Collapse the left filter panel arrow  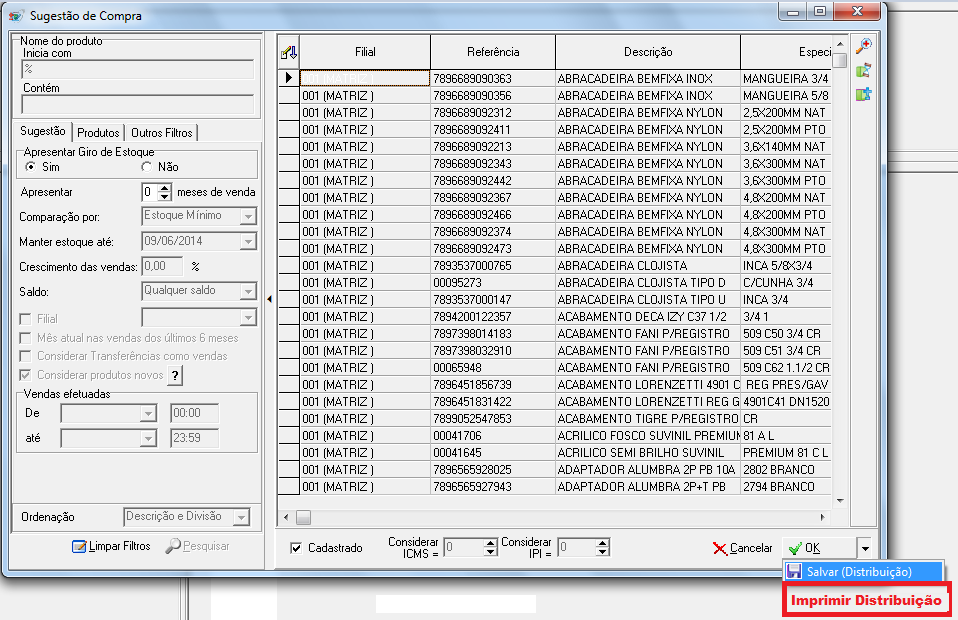pos(269,299)
